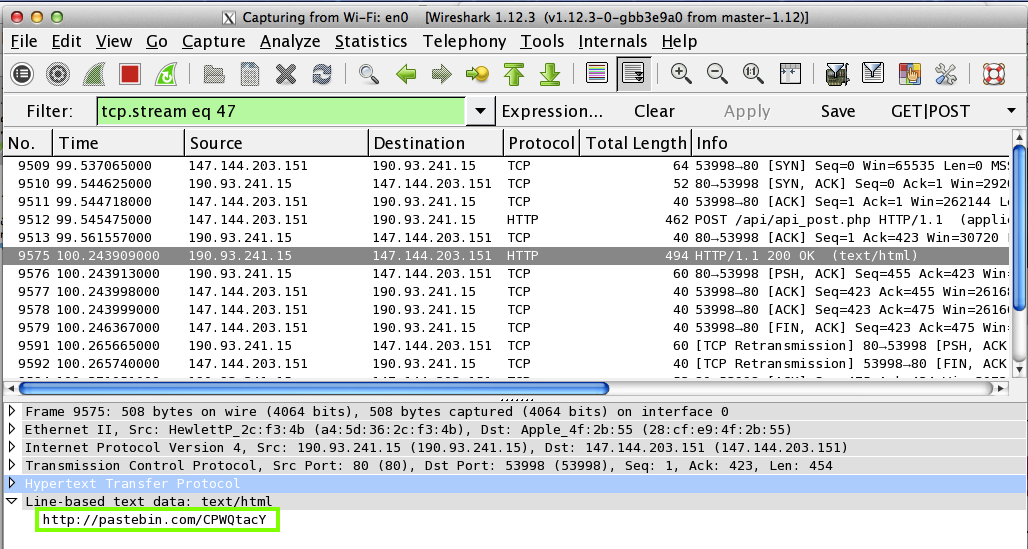Expand Hypertext Transfer Protocol row
Screen dimensions: 1028x549
tap(12, 483)
